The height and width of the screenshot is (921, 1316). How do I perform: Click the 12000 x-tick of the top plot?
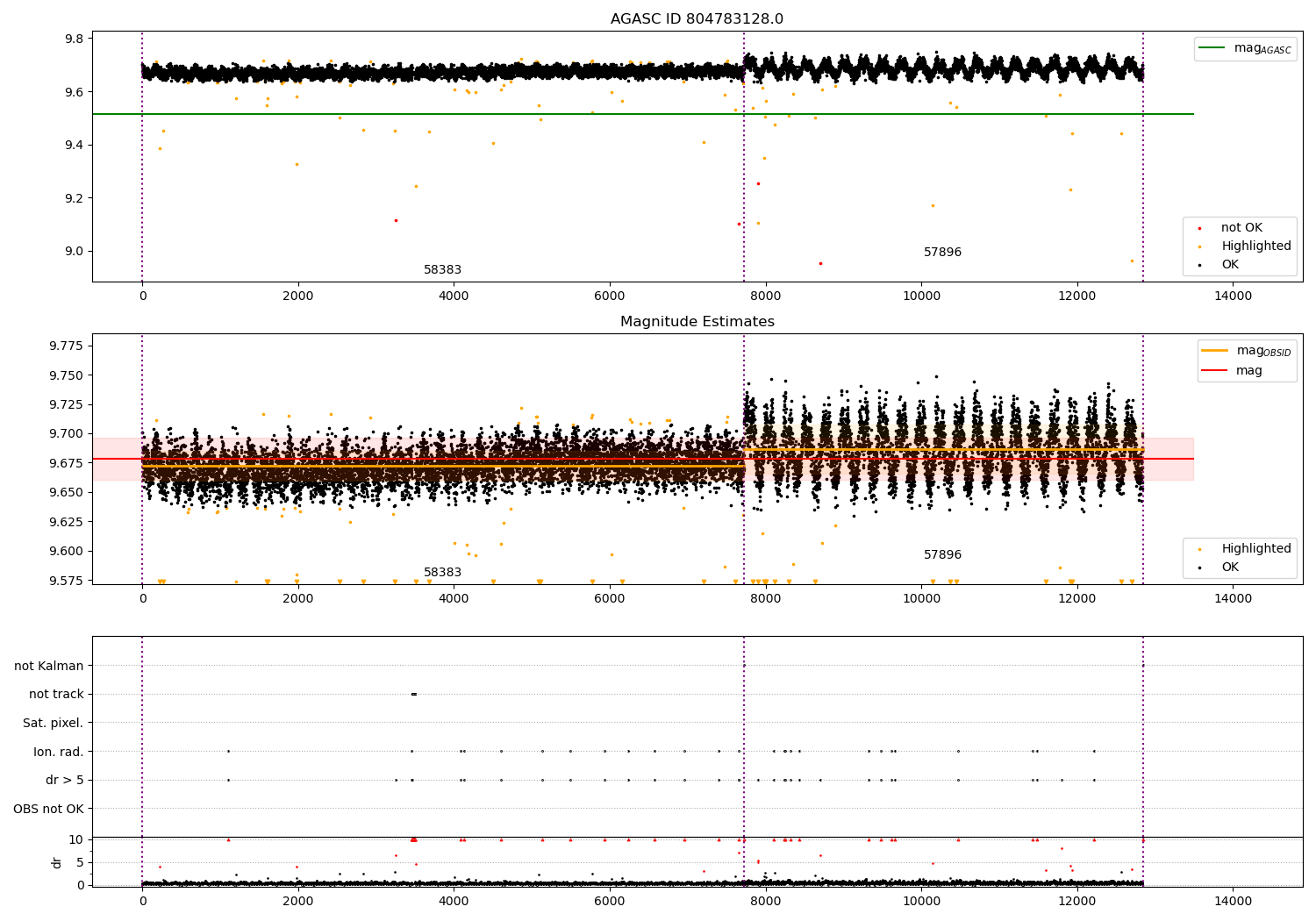click(x=1076, y=296)
